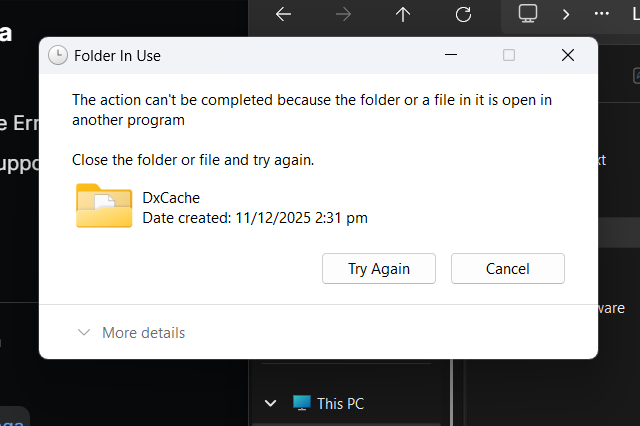Image resolution: width=640 pixels, height=426 pixels.
Task: Expand More details in the dialog
Action: (131, 333)
